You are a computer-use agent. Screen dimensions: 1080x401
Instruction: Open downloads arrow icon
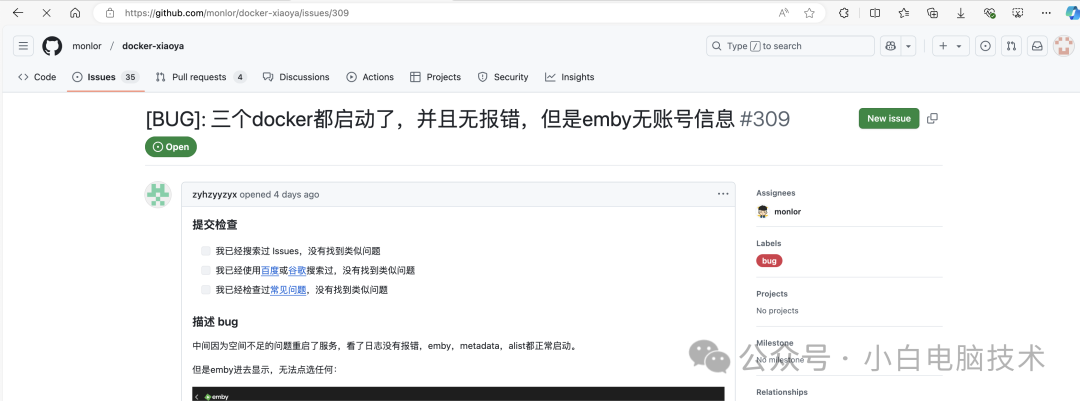click(961, 12)
